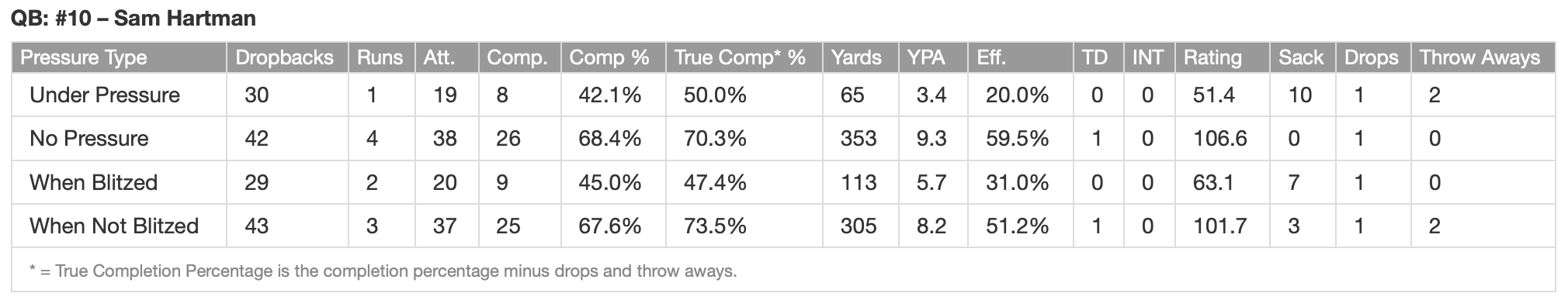Click the Under Pressure row label
Viewport: 1568px width, 307px height.
105,95
